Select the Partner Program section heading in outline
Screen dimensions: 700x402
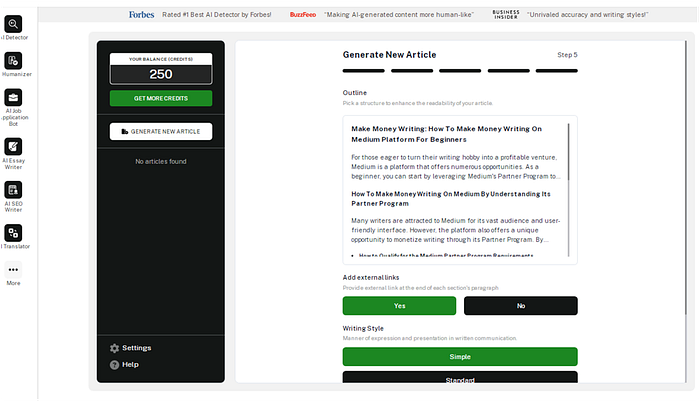coord(450,198)
